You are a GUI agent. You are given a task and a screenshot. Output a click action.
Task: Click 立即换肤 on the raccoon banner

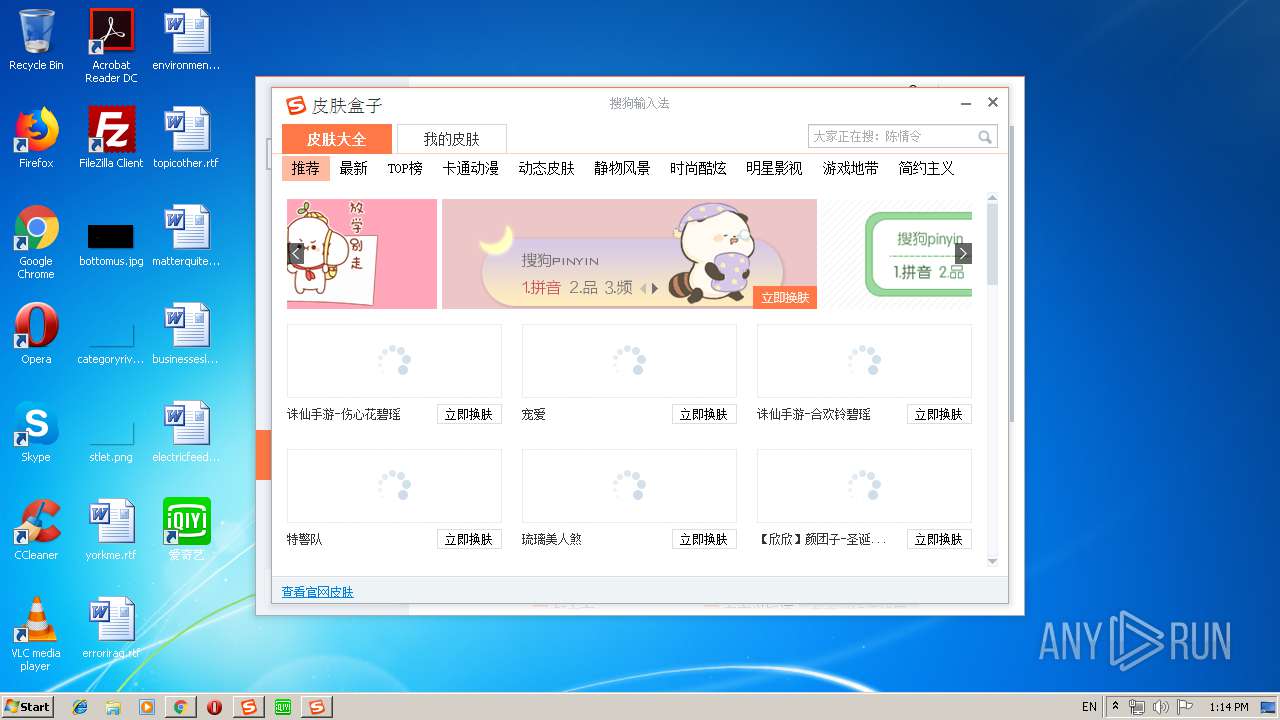(x=785, y=297)
